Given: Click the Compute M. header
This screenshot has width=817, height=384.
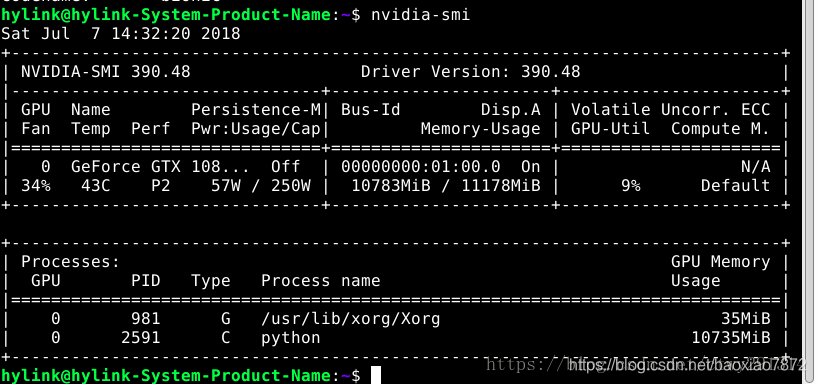Looking at the screenshot, I should pyautogui.click(x=721, y=129).
